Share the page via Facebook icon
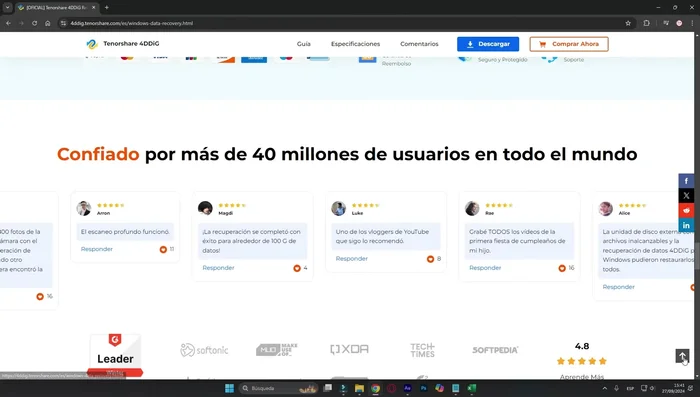The image size is (700, 397). point(686,181)
